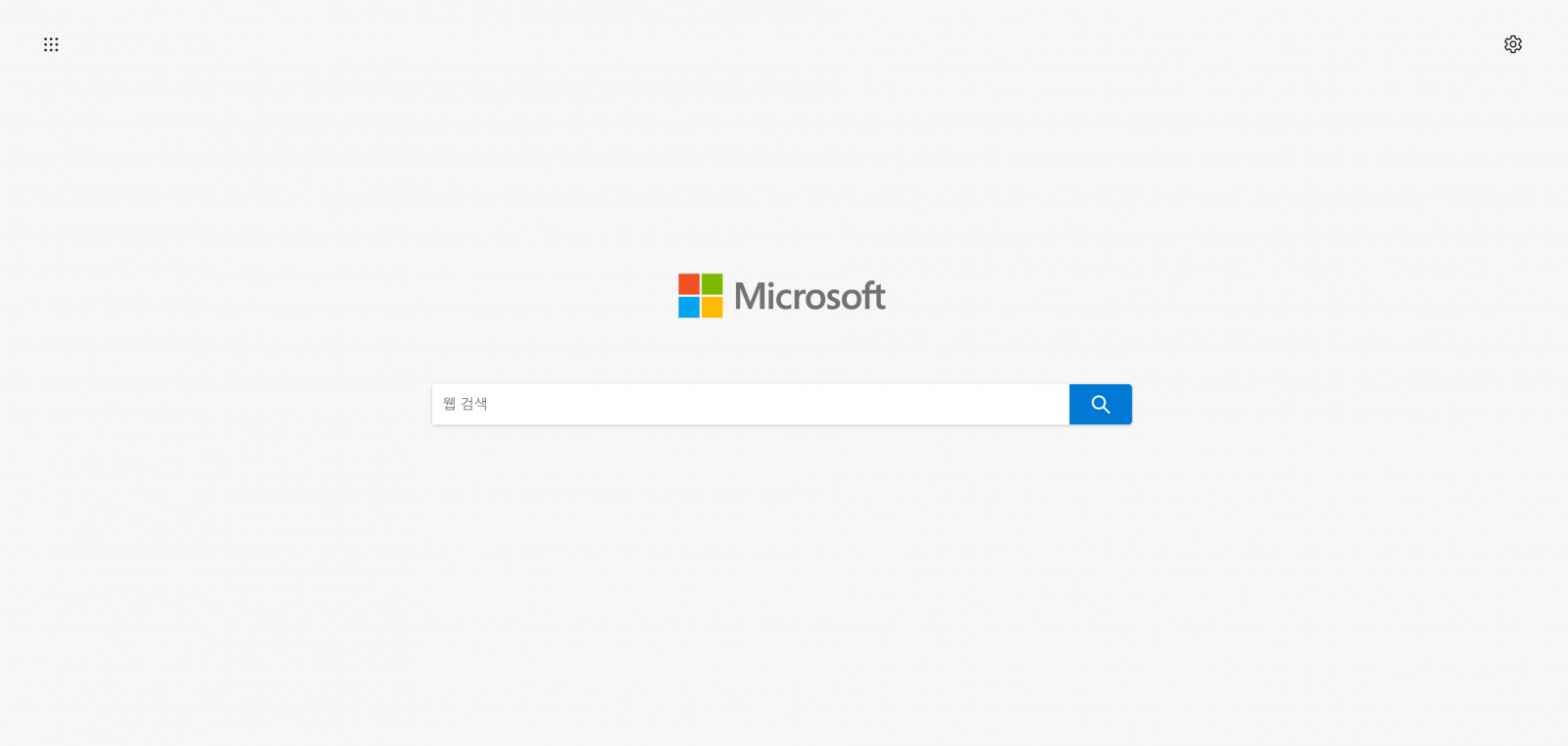
Task: Click the empty middle of the search bar
Action: tap(751, 404)
